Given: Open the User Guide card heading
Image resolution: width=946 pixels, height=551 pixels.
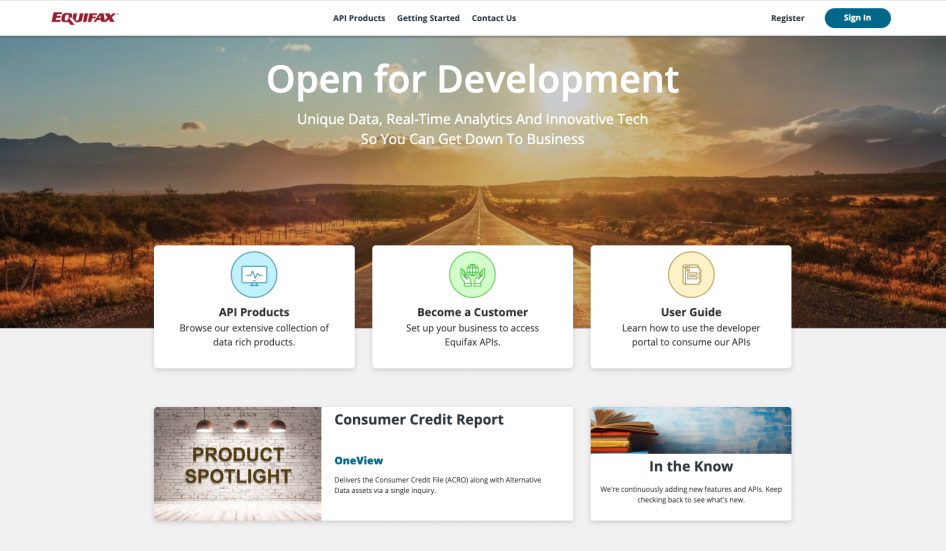Looking at the screenshot, I should pyautogui.click(x=690, y=312).
